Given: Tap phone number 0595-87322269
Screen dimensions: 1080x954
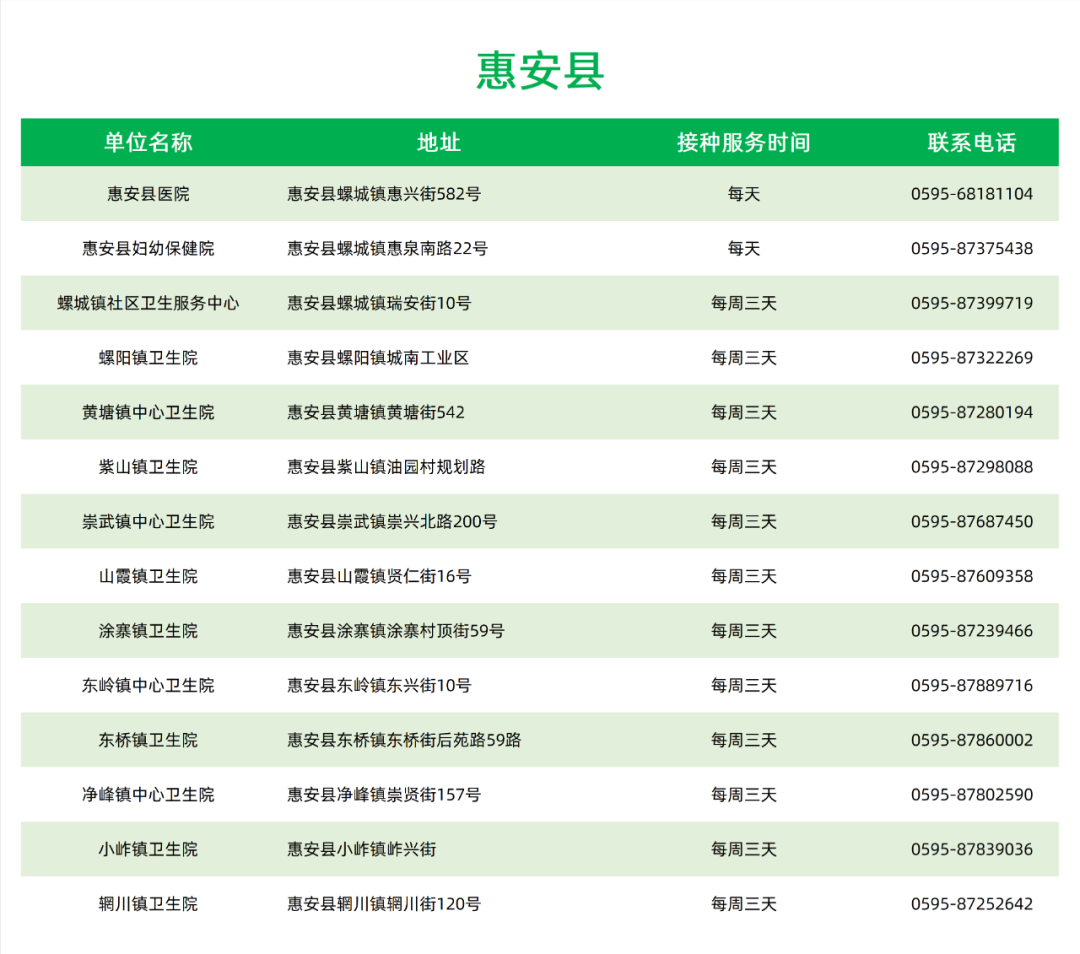Looking at the screenshot, I should (x=971, y=358).
